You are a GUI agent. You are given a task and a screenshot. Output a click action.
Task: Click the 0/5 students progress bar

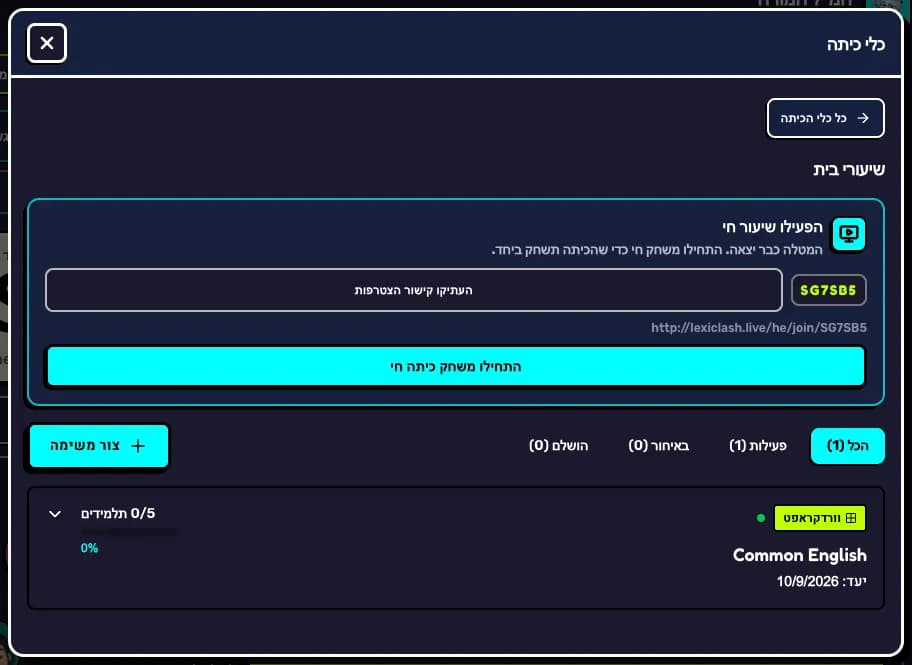tap(129, 532)
